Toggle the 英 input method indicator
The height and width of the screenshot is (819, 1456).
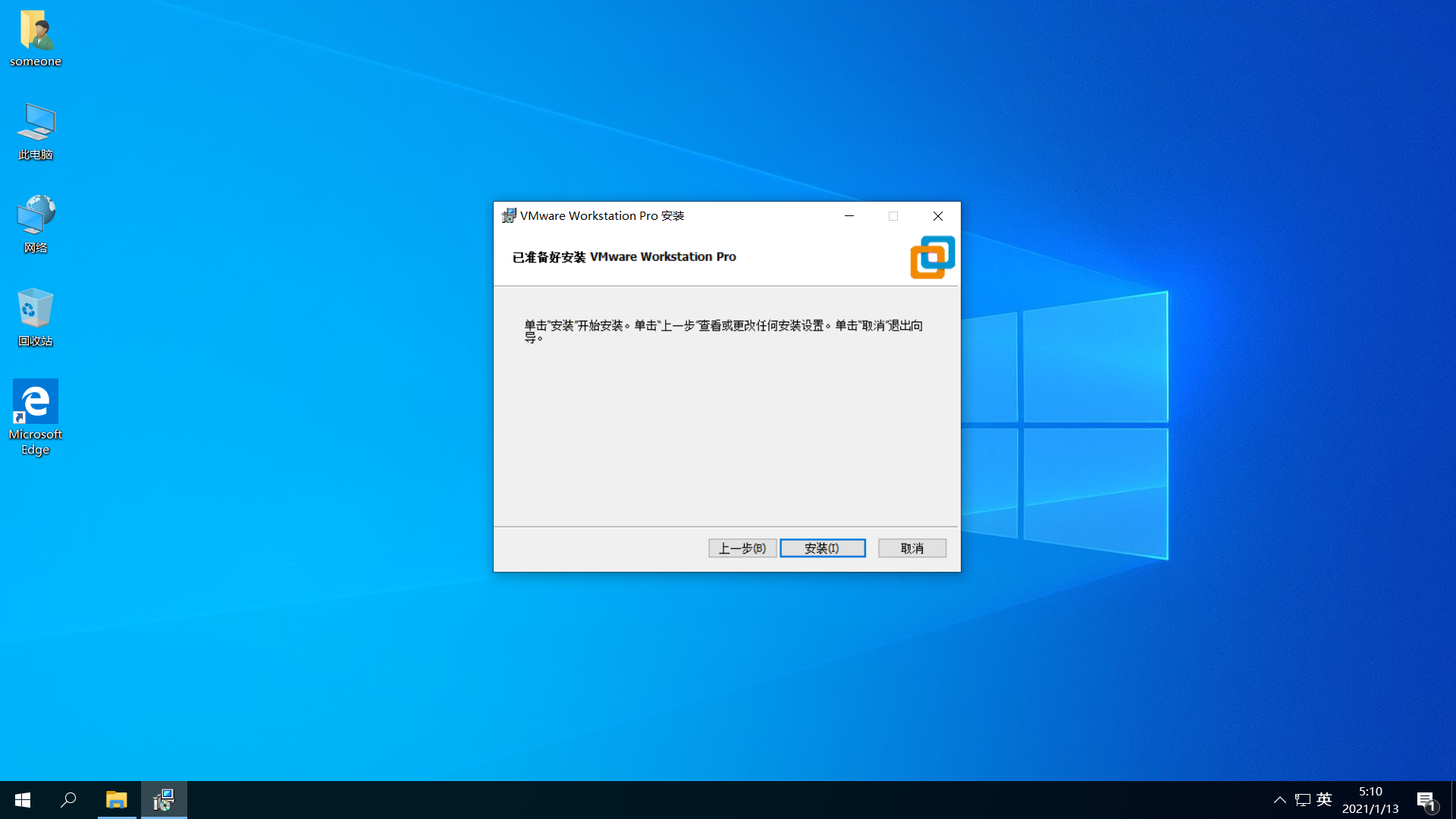pos(1324,800)
